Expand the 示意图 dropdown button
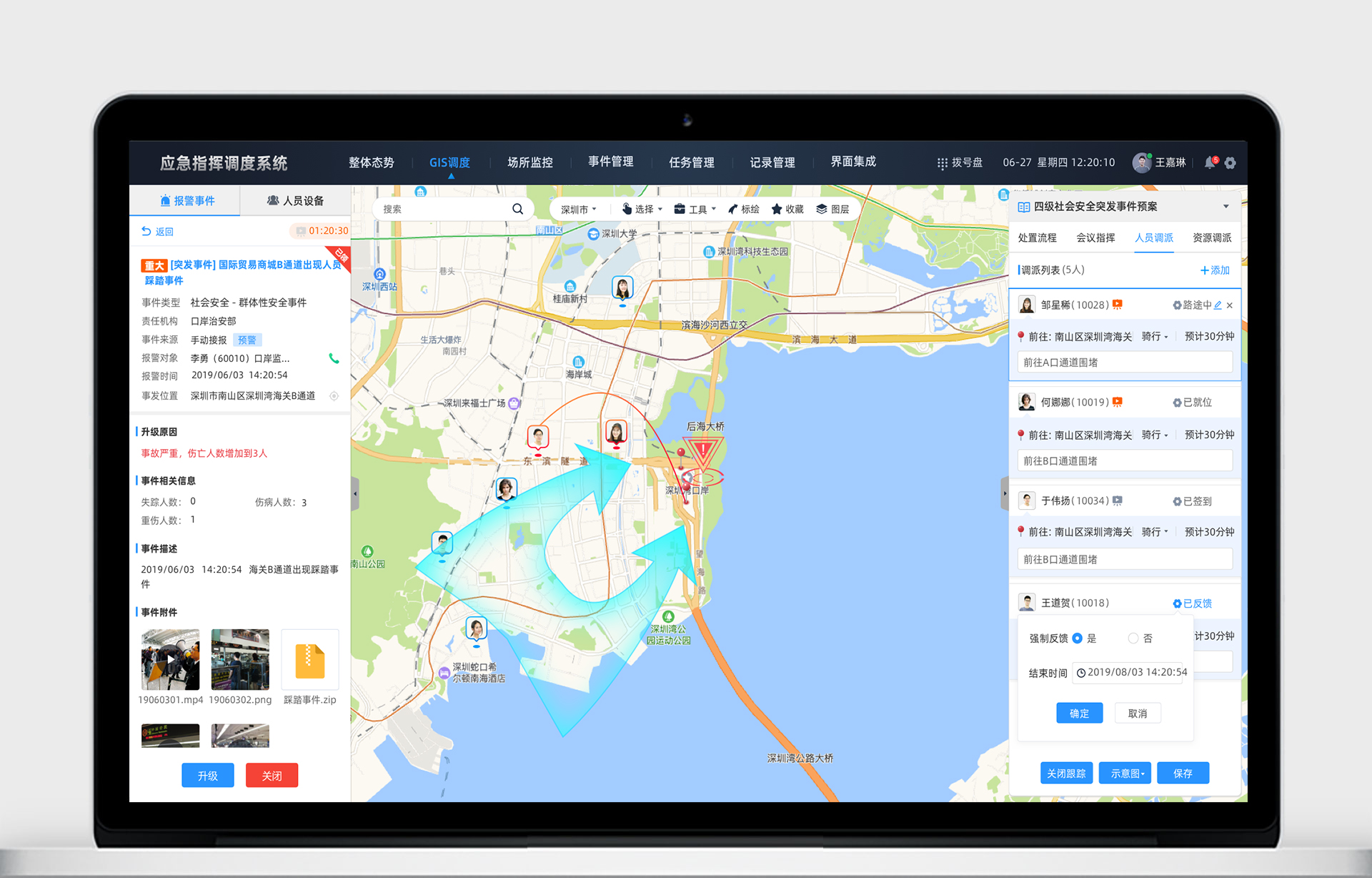The height and width of the screenshot is (878, 1372). click(x=1125, y=773)
